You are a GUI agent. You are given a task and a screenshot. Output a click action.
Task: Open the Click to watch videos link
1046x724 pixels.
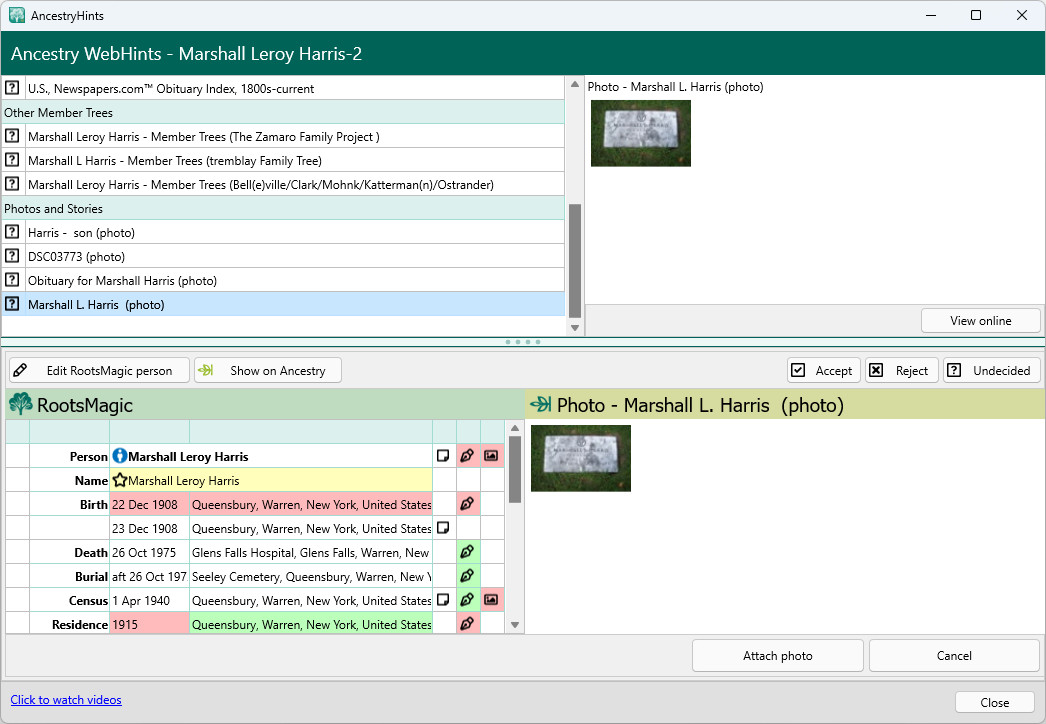coord(66,700)
